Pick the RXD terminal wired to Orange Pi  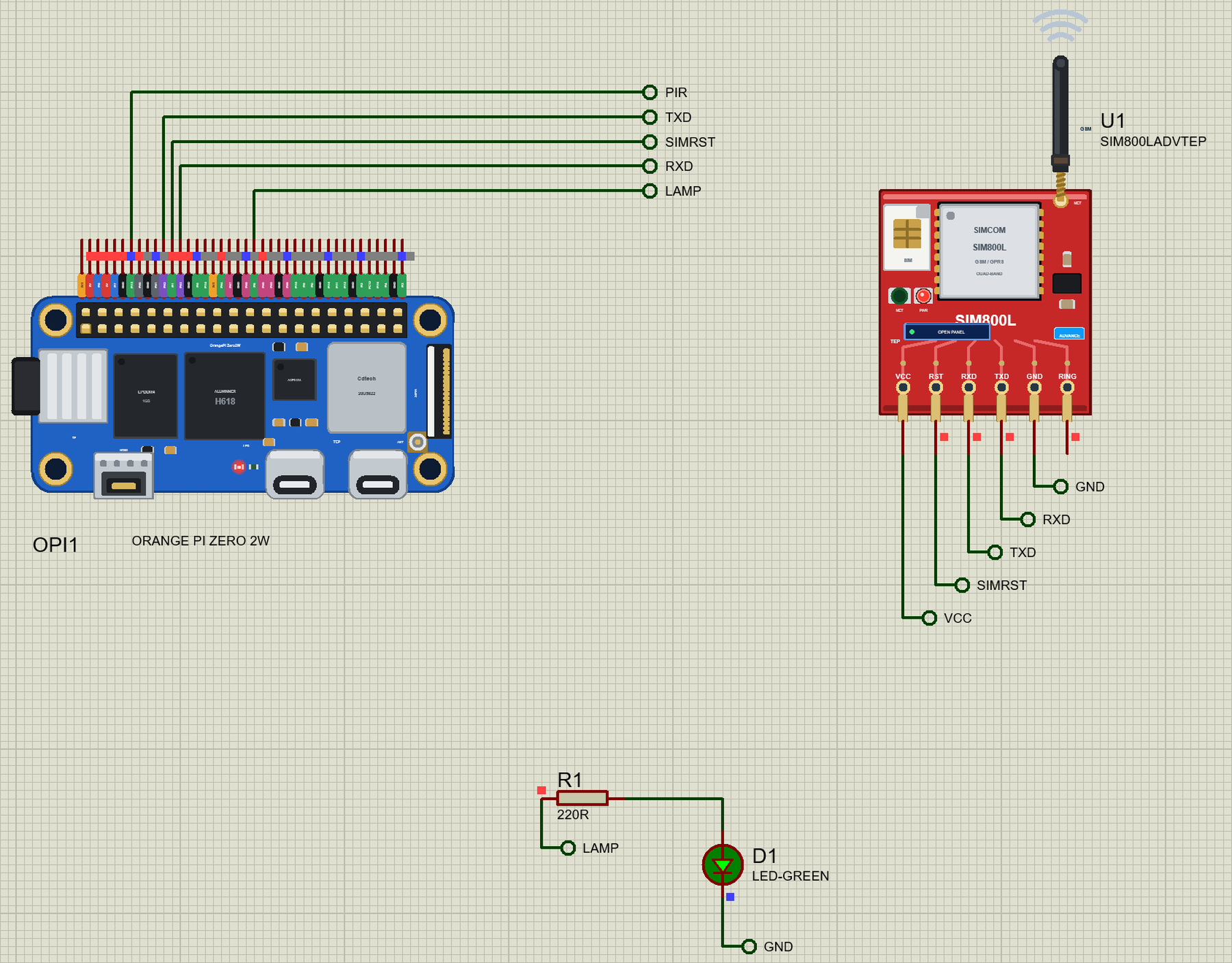[650, 166]
